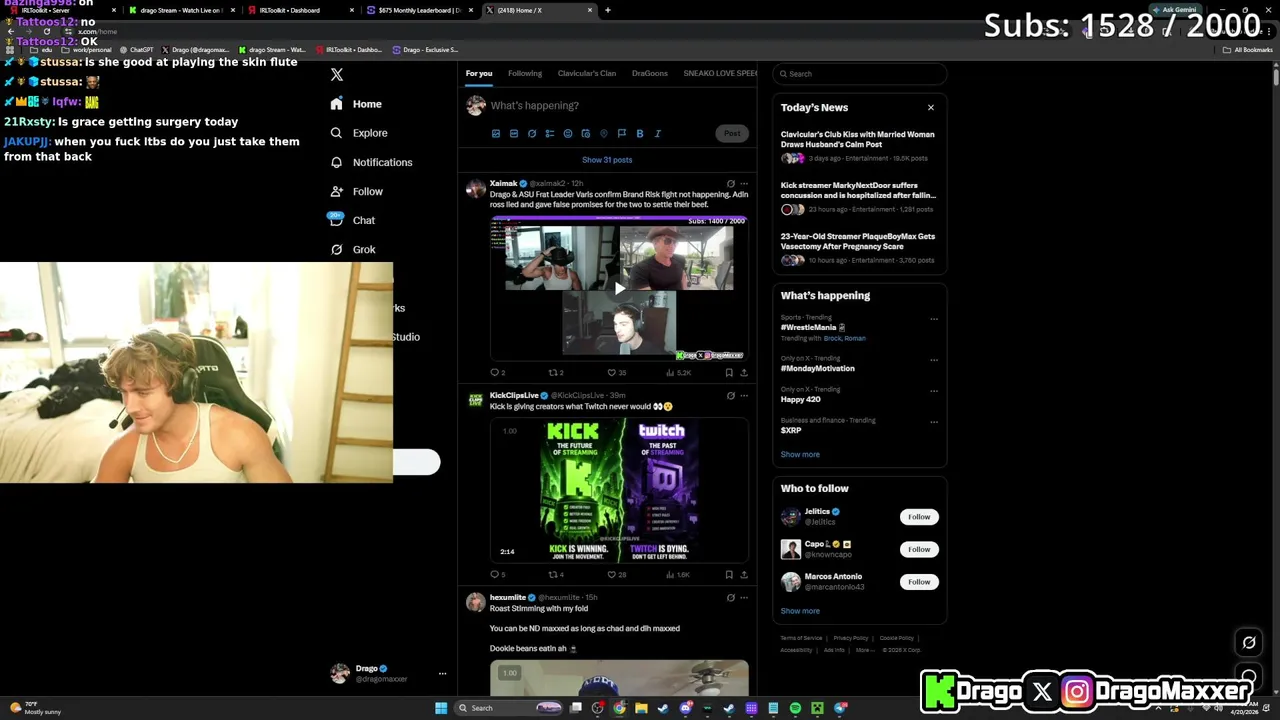This screenshot has height=720, width=1280.
Task: Open more options on hexumlite post
Action: (743, 597)
